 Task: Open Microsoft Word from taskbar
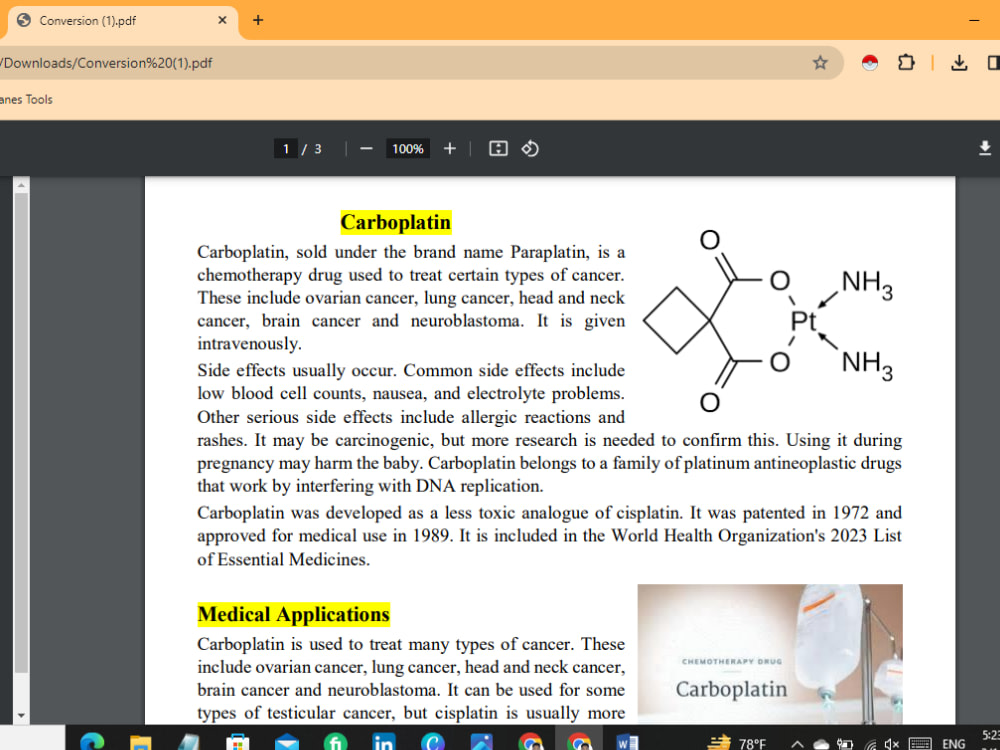tap(628, 742)
